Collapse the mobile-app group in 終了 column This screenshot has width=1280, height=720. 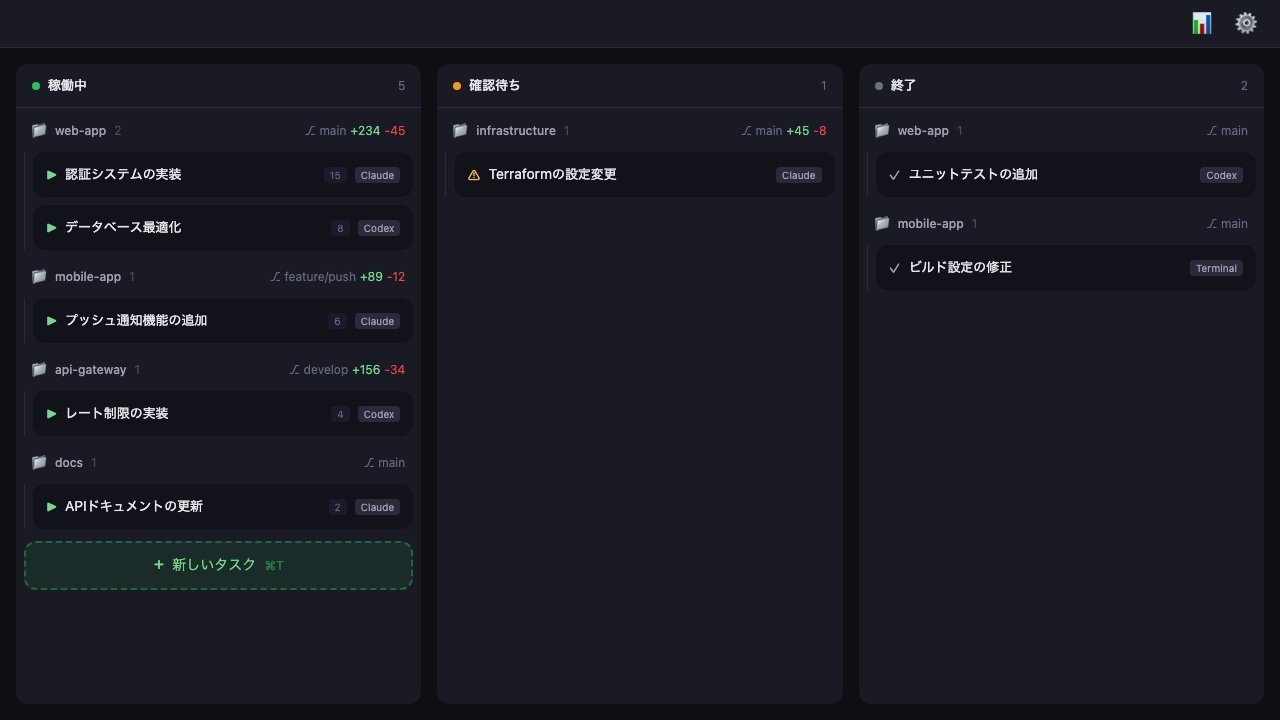click(930, 223)
